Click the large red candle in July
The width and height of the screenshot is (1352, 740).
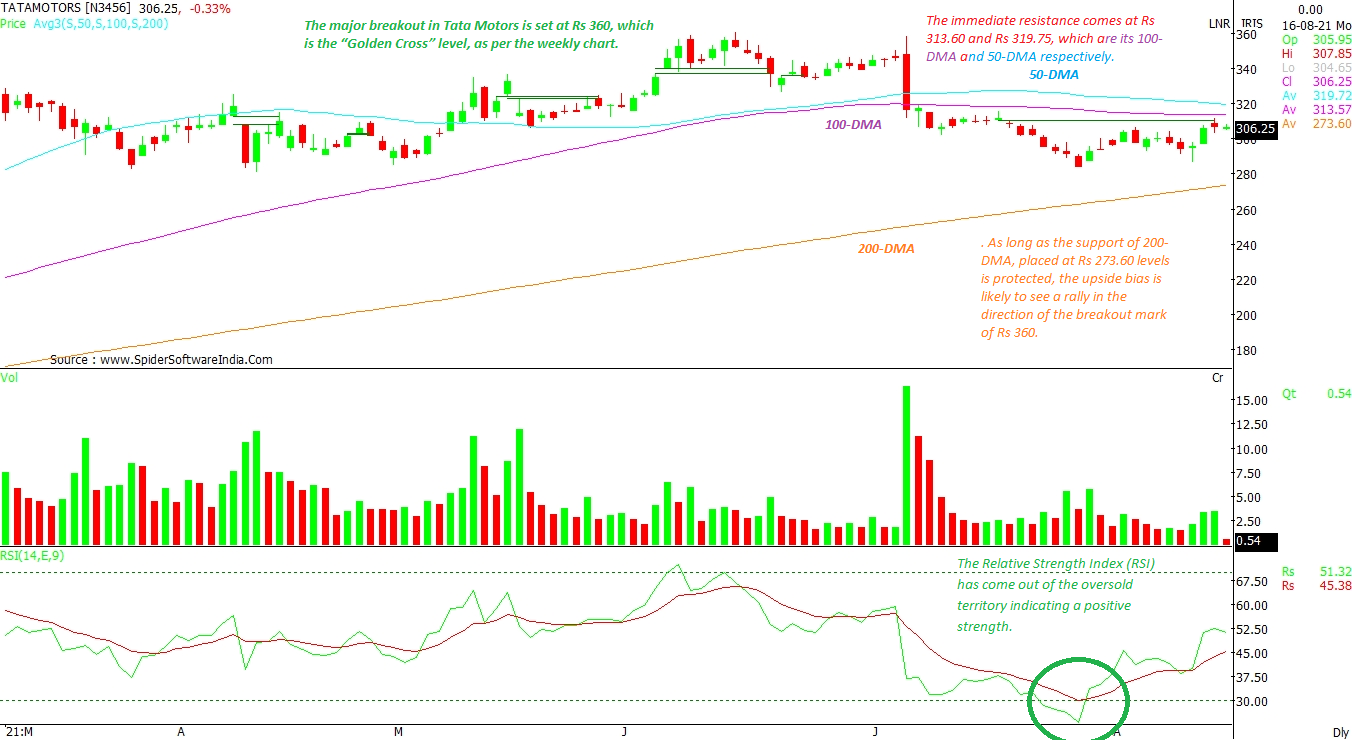coord(906,80)
